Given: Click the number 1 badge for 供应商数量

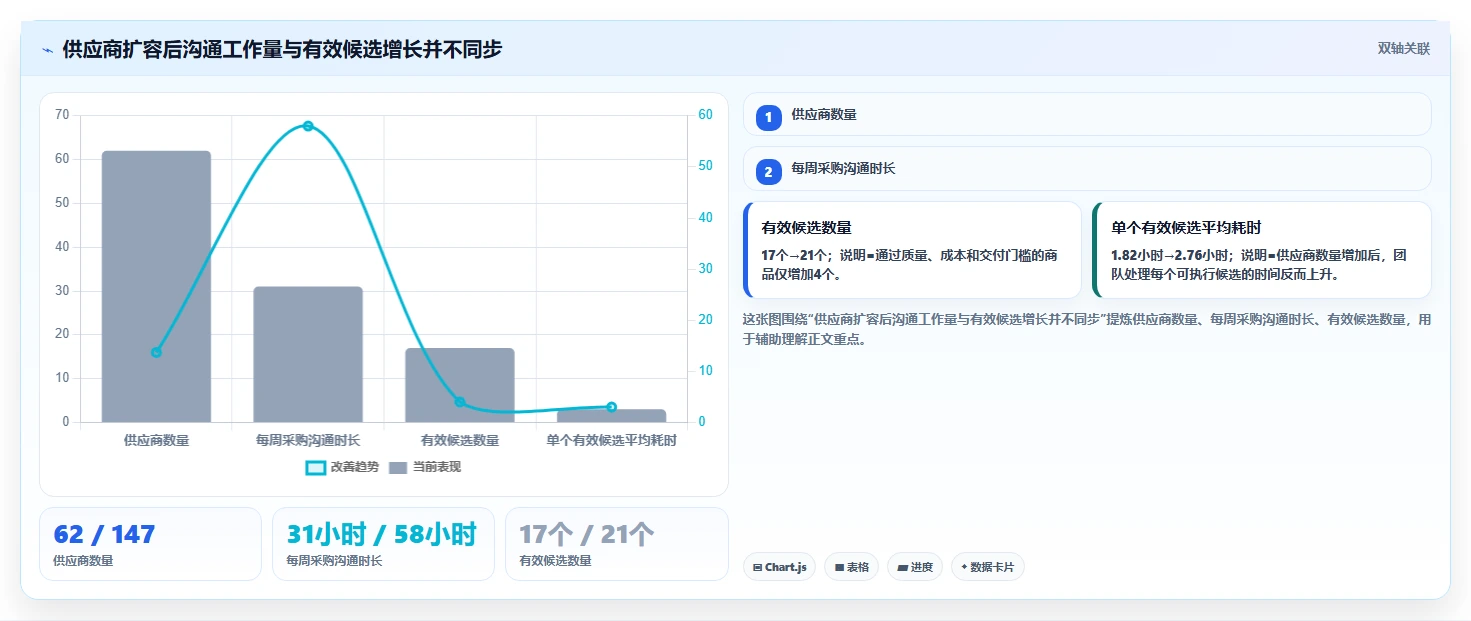Looking at the screenshot, I should 768,118.
